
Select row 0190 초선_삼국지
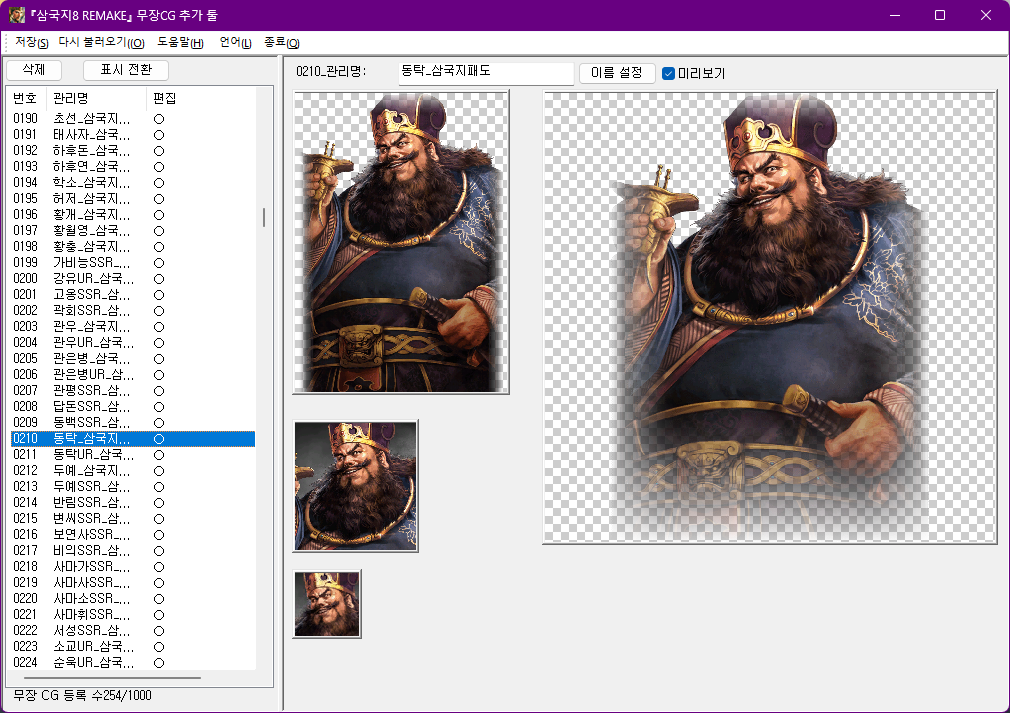[x=133, y=119]
